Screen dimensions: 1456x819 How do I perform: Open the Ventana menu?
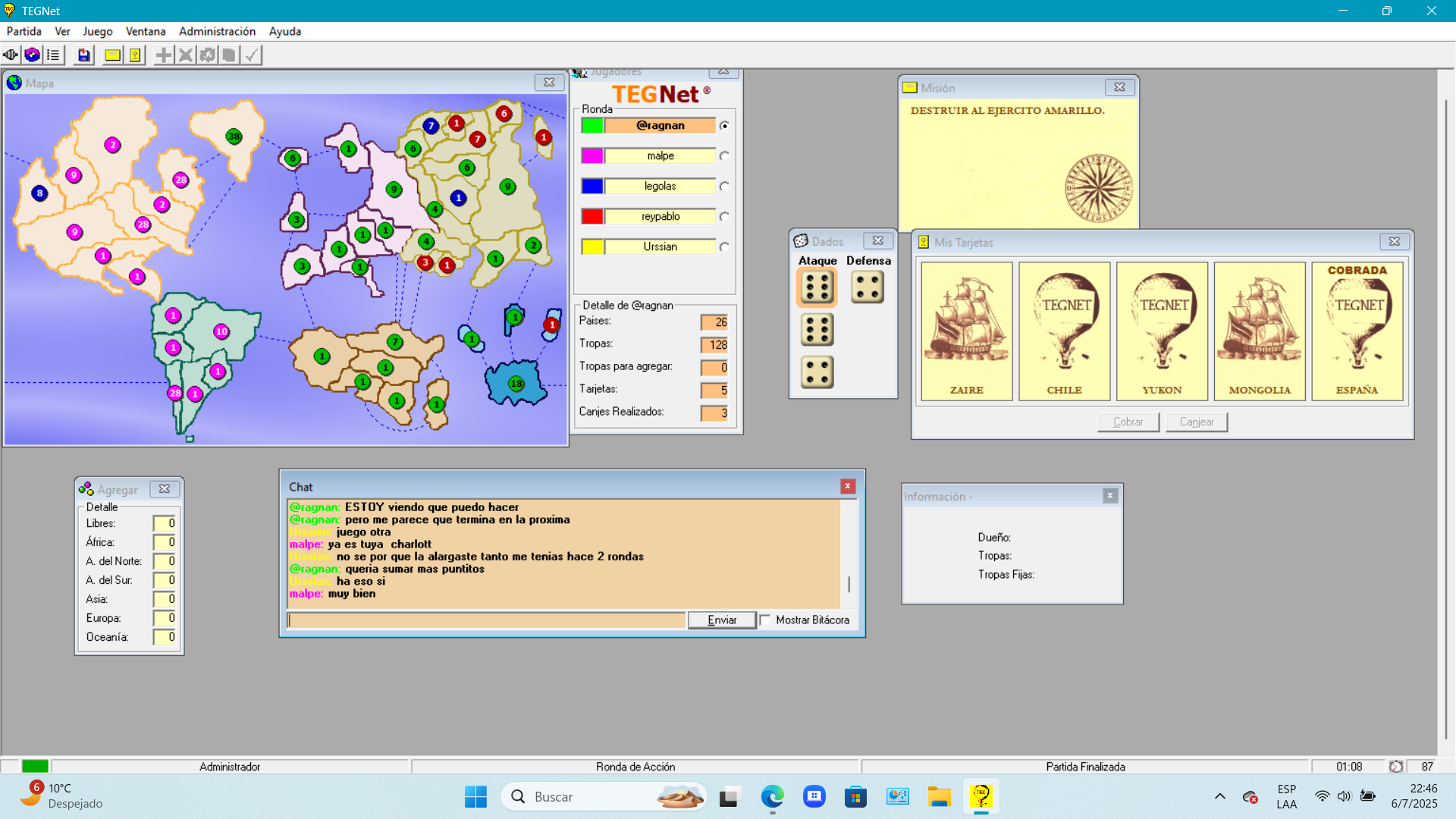click(x=146, y=31)
